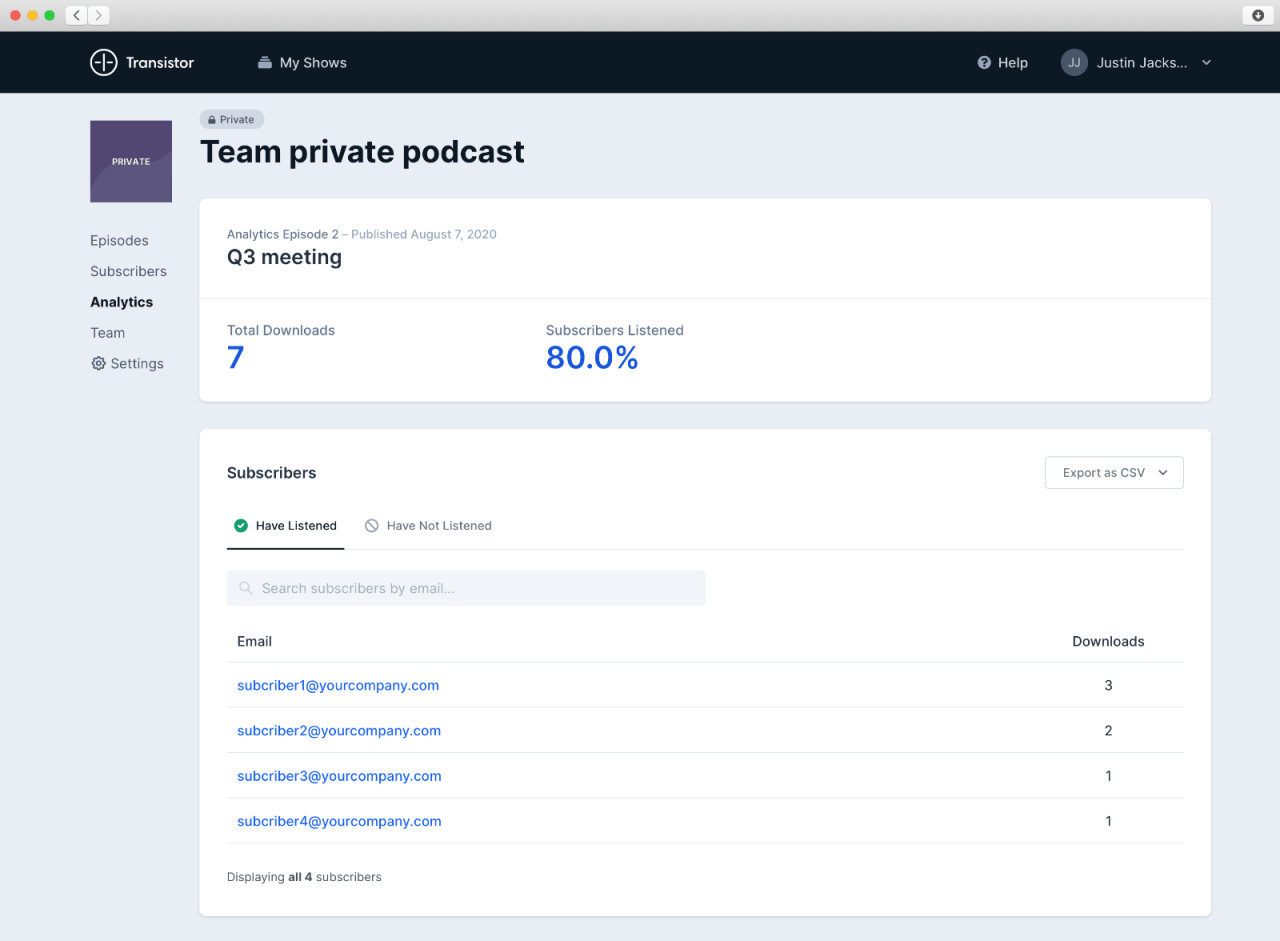1280x941 pixels.
Task: Click the JJ avatar icon
Action: coord(1074,62)
